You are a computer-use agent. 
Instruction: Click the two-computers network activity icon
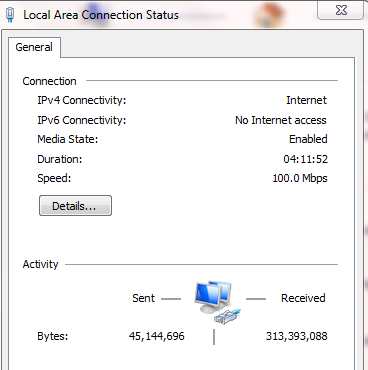click(x=213, y=297)
